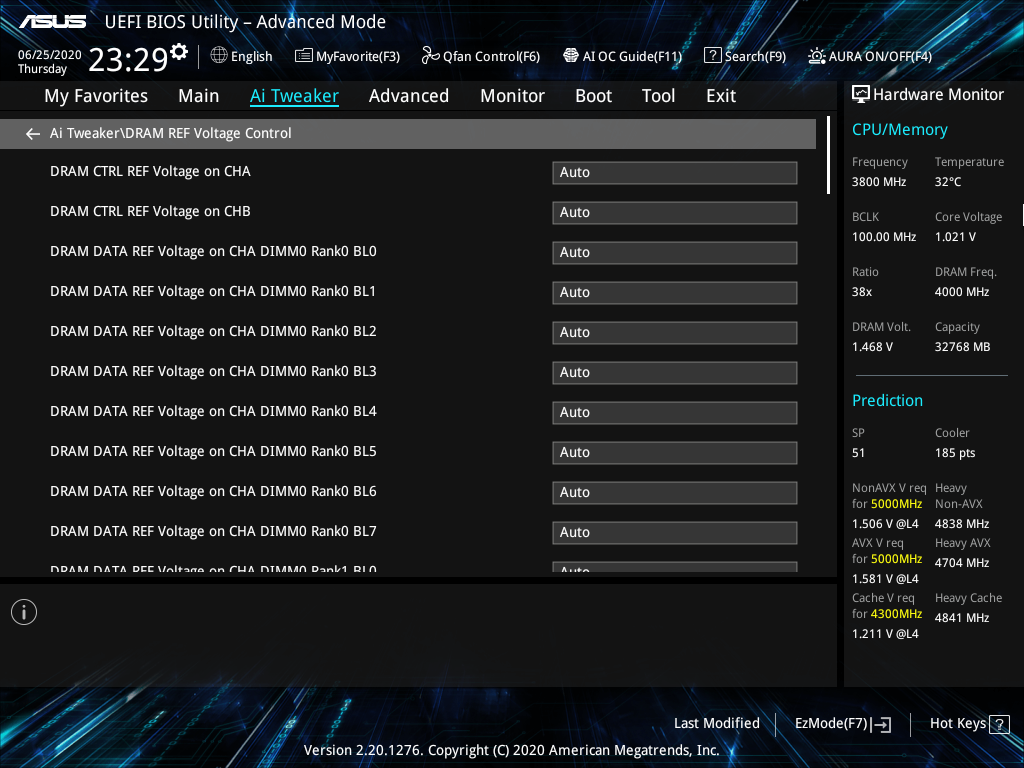1024x768 pixels.
Task: Click the 1.021 V core voltage value
Action: (x=955, y=237)
